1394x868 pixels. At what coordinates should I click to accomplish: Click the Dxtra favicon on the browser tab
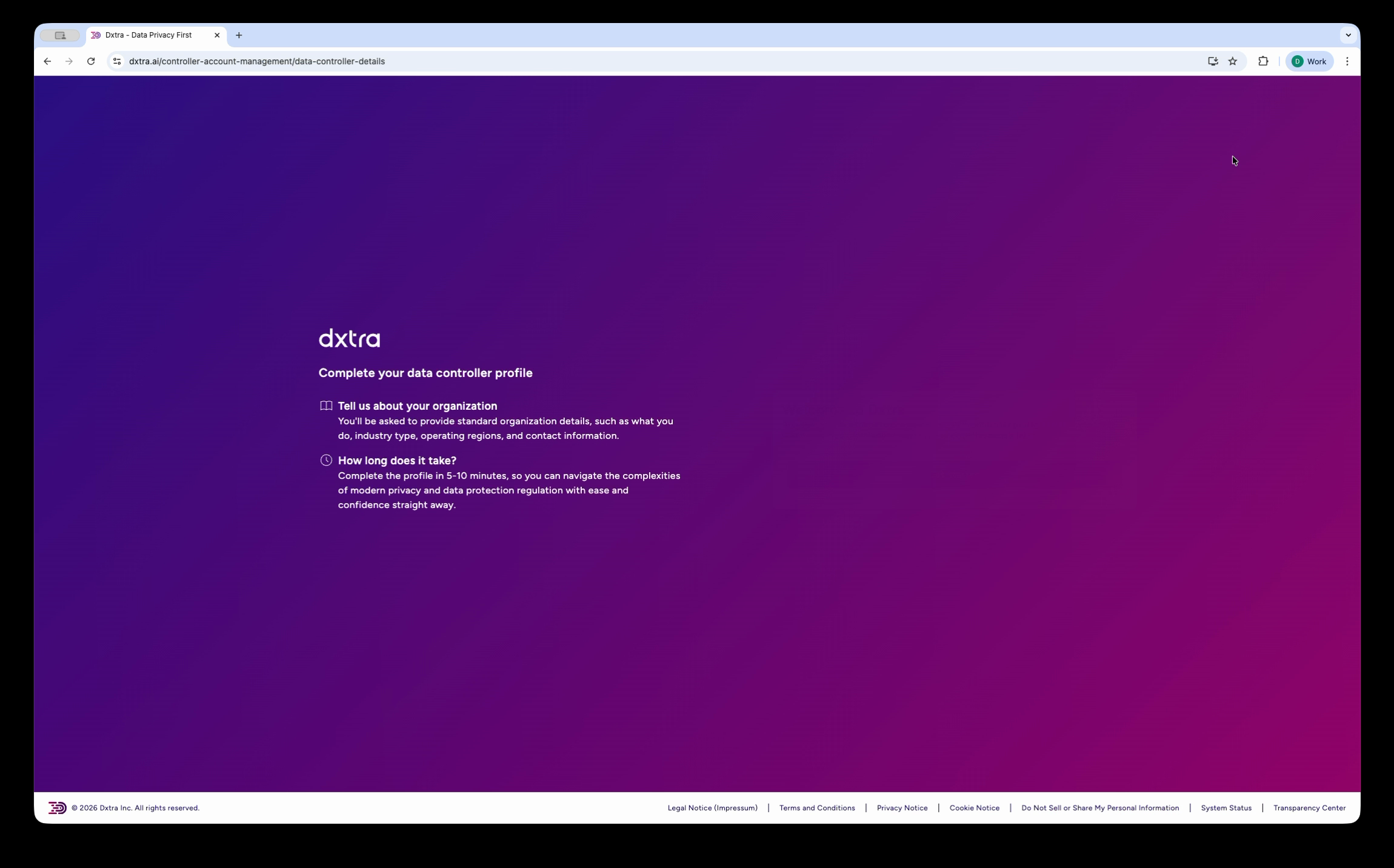[96, 35]
